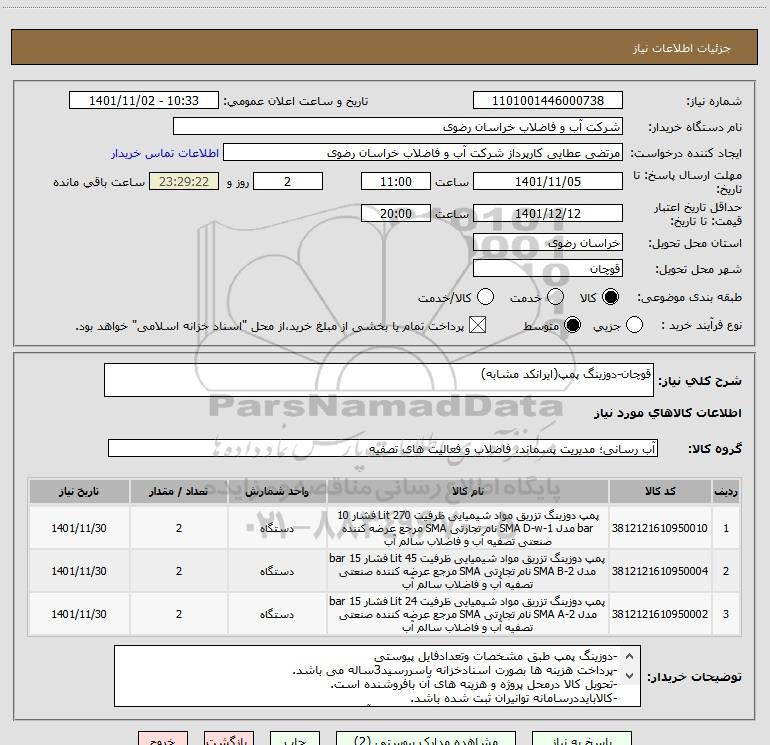
Task: Click the delivery province field خراسان رضوی
Action: (548, 243)
